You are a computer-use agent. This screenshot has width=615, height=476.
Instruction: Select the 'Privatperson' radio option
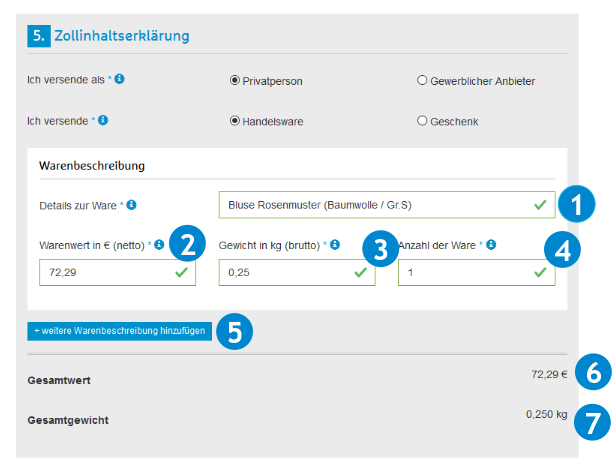point(235,80)
